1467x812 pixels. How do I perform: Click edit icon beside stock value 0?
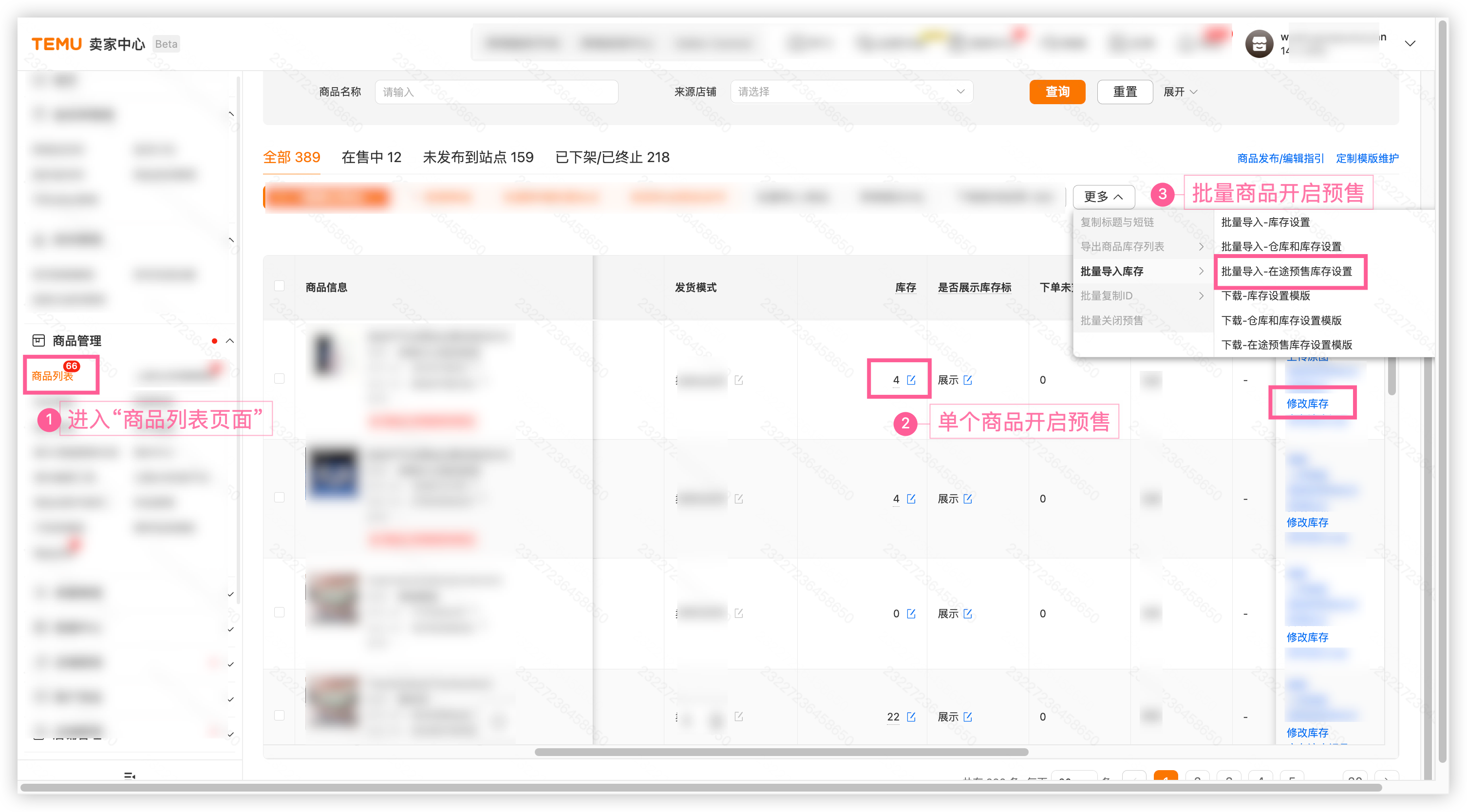(x=911, y=613)
